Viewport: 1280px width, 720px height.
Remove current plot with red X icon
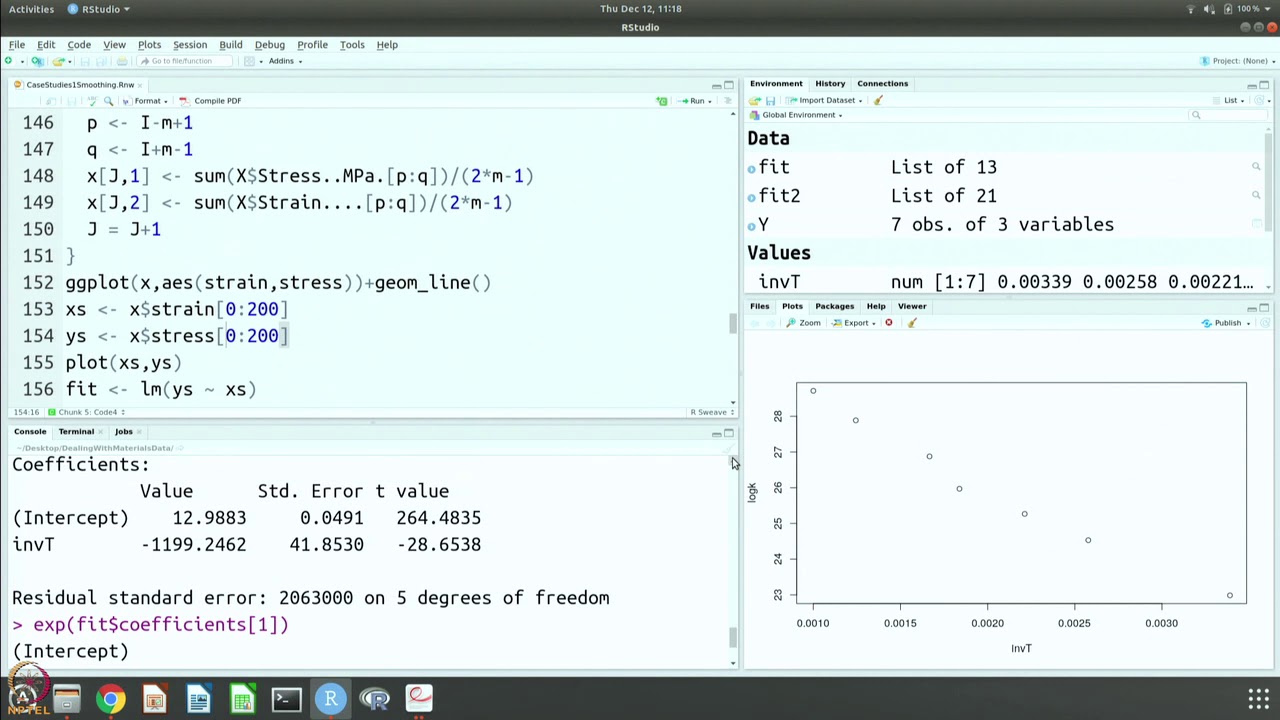pos(888,323)
